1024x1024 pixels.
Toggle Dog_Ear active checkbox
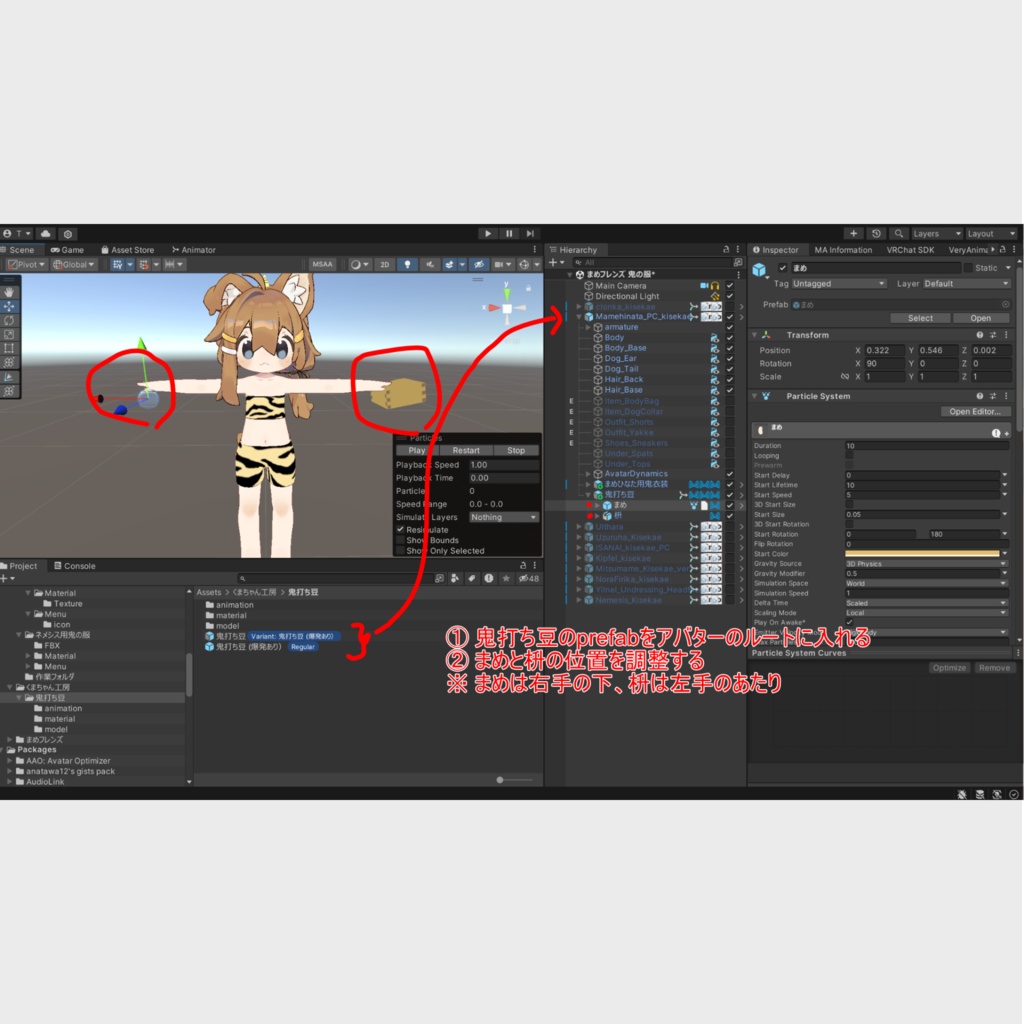coord(729,359)
